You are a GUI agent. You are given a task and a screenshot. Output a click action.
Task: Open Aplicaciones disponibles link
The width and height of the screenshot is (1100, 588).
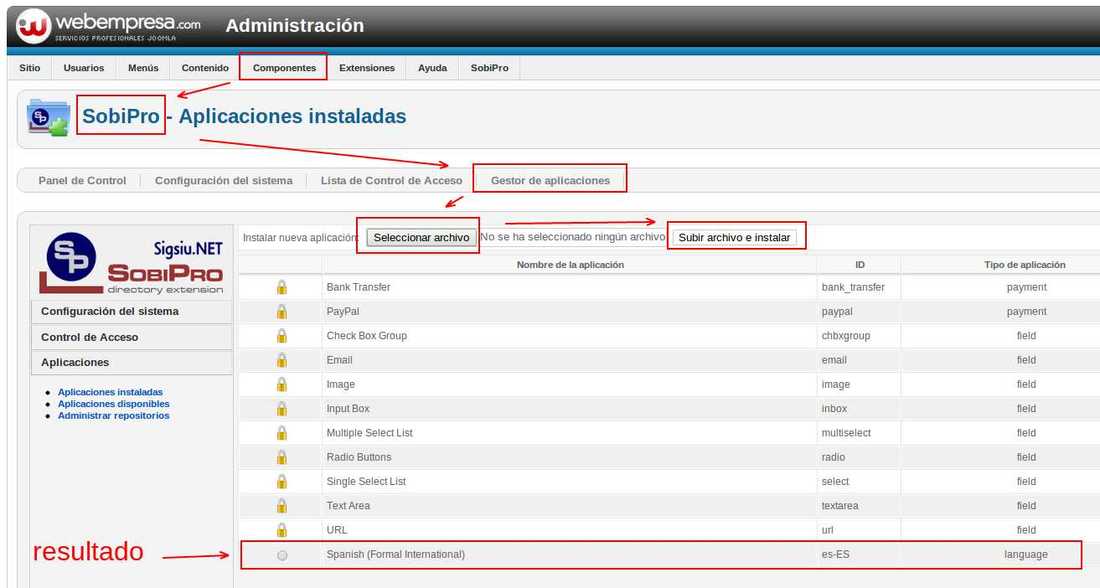114,404
